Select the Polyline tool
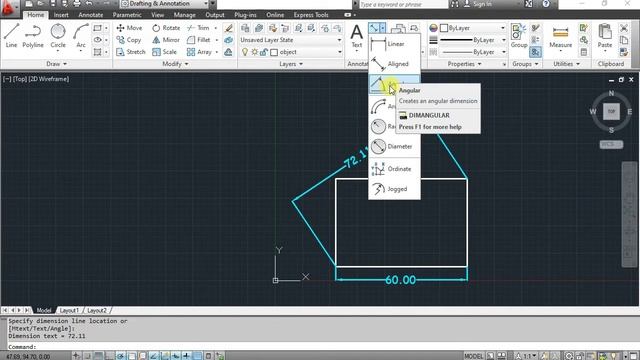Screen dimensions: 640x360 [33, 36]
